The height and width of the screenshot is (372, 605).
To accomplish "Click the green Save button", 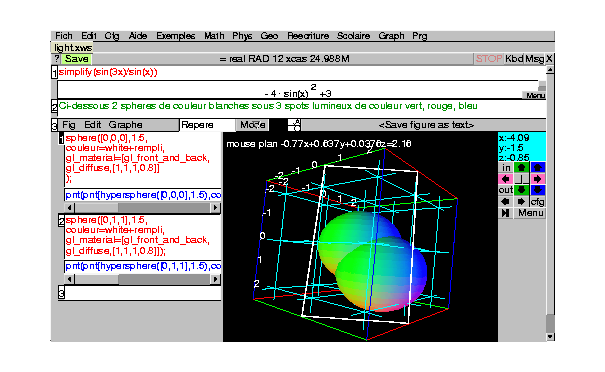I will (76, 59).
